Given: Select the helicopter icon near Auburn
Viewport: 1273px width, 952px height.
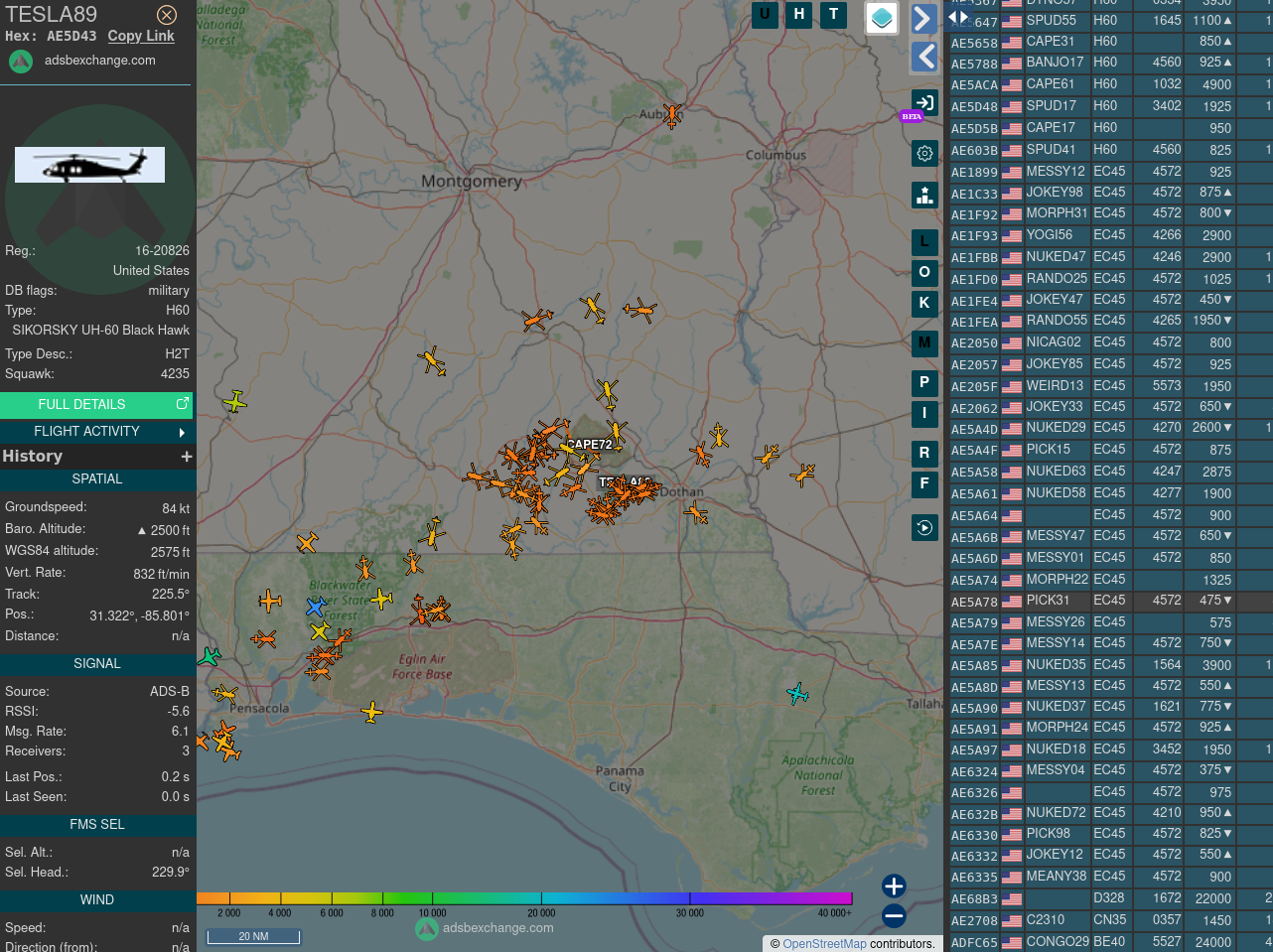Looking at the screenshot, I should (672, 115).
